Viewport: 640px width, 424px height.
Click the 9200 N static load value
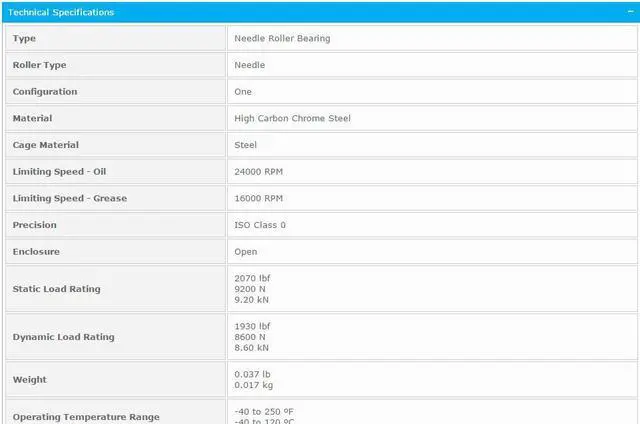(x=250, y=289)
